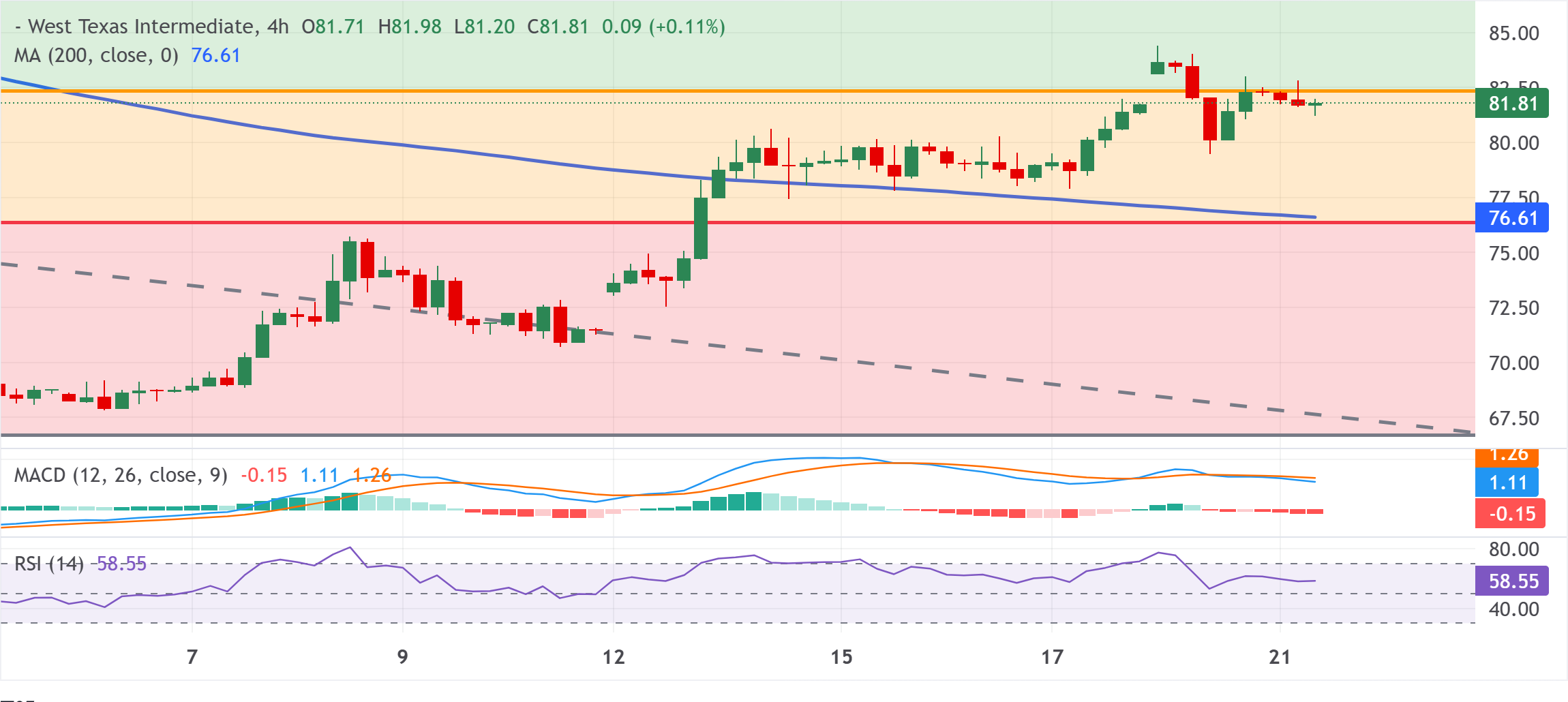
Task: Click the 70.00 price axis label
Action: click(x=1513, y=363)
